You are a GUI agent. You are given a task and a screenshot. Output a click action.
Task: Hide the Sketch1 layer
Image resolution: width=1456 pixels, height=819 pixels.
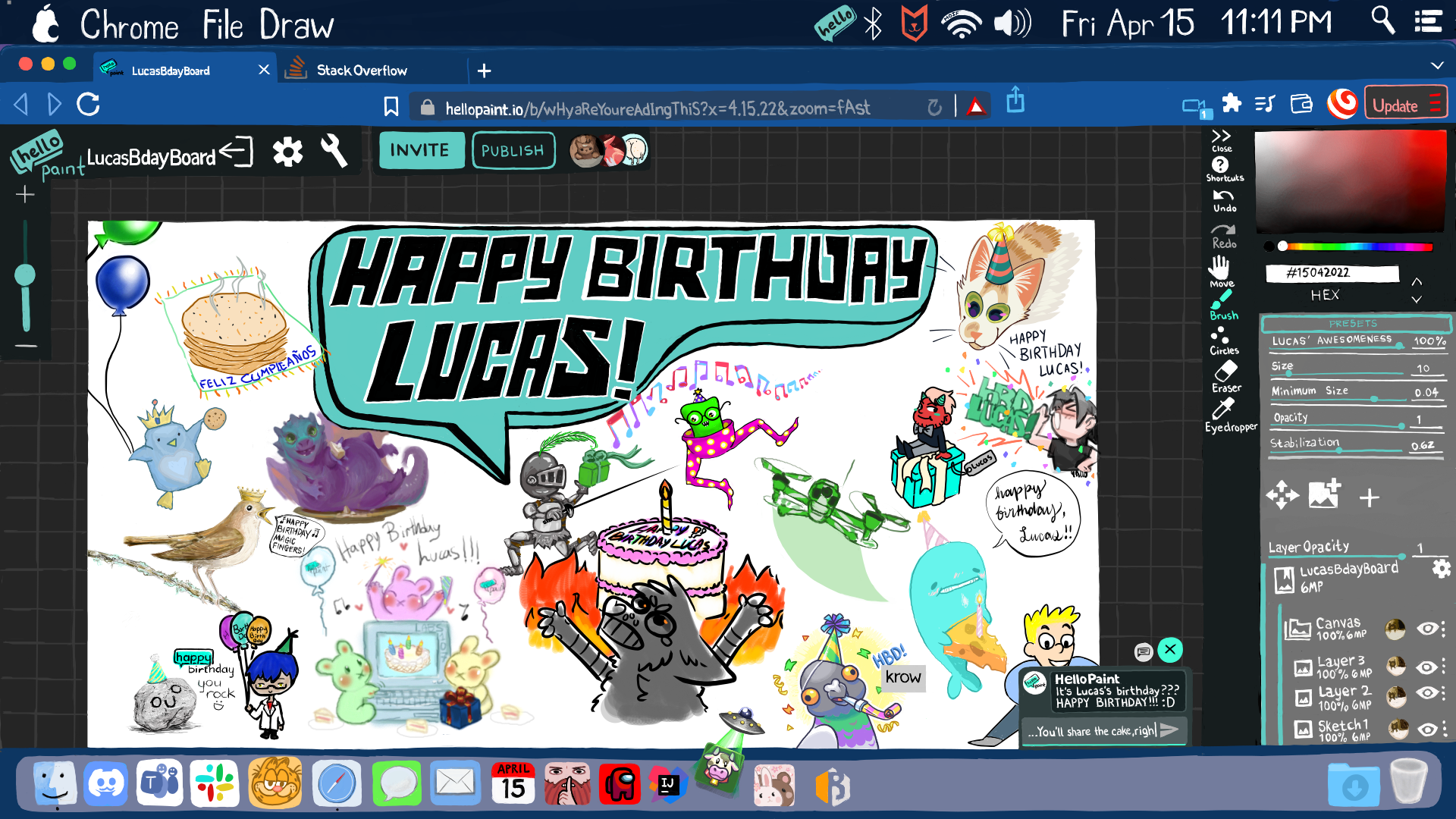coord(1427,730)
